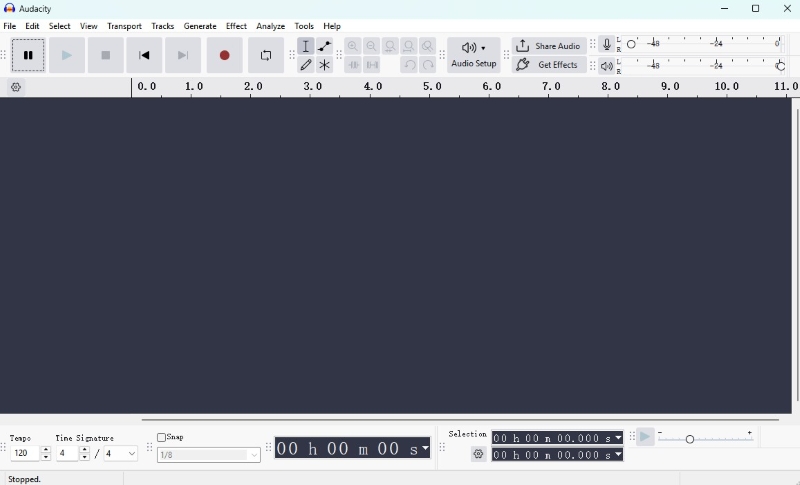Click the Stop button

pos(106,55)
